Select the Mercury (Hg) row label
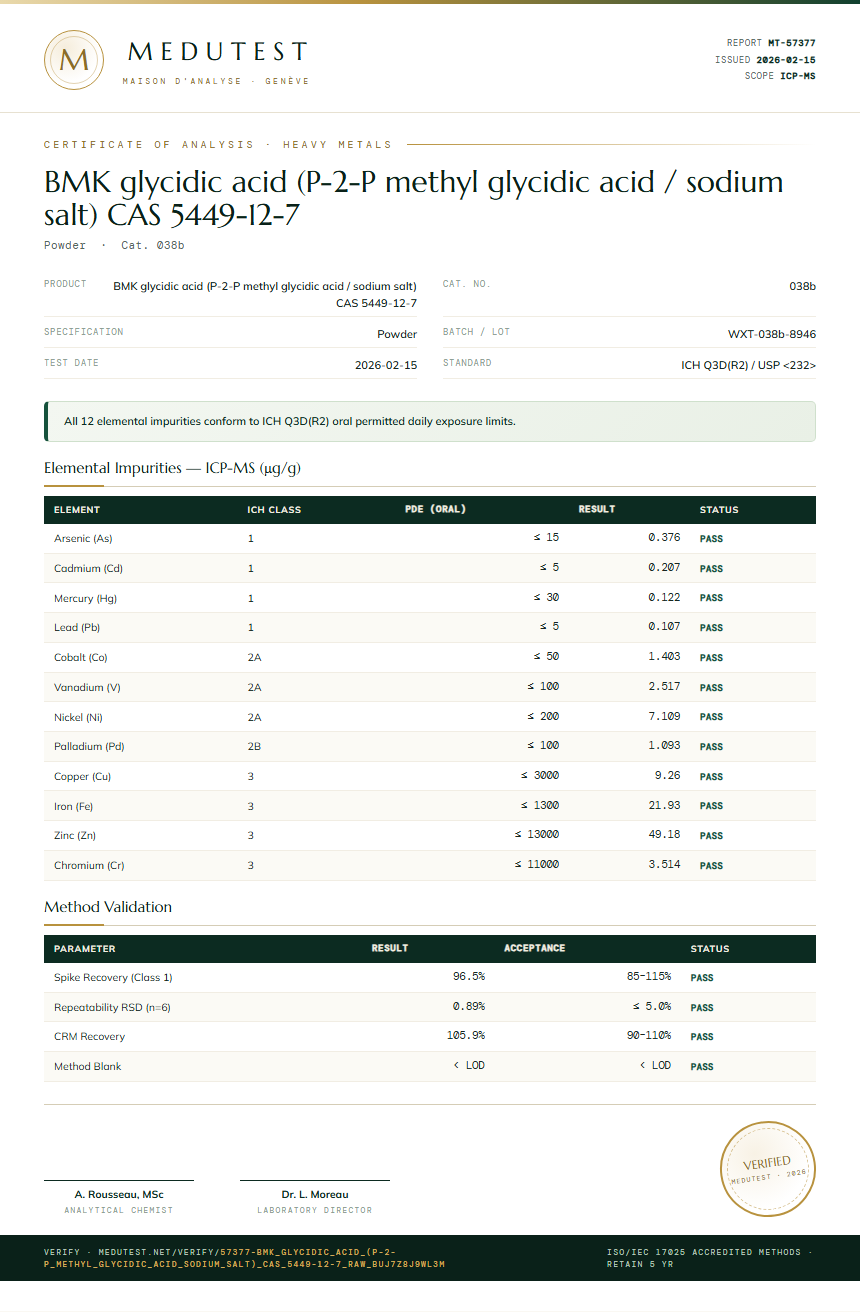Image resolution: width=860 pixels, height=1312 pixels. coord(88,598)
